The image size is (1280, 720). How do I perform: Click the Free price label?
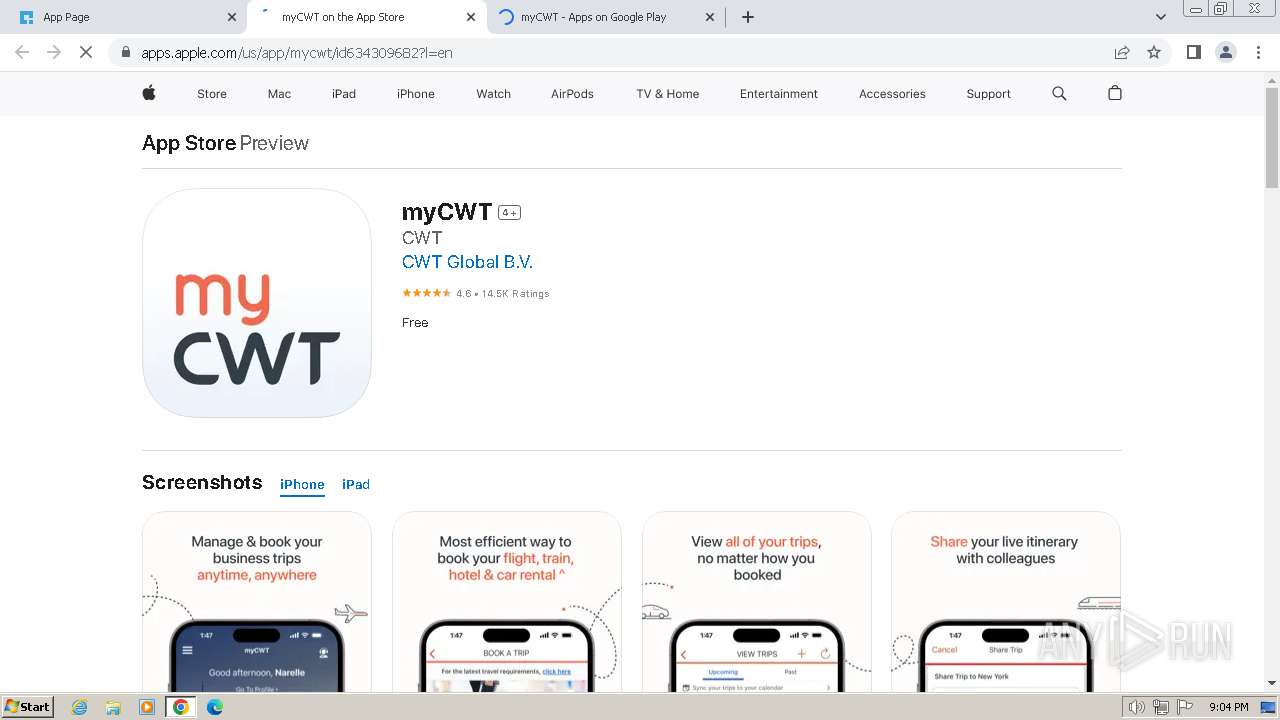415,322
